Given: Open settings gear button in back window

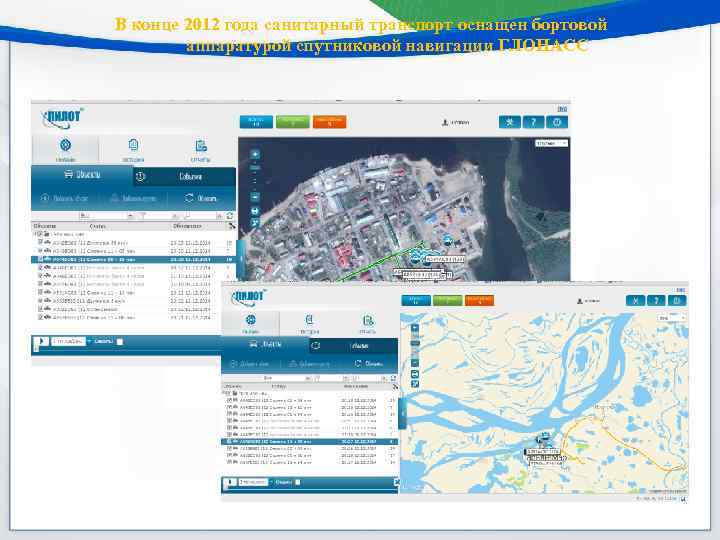Looking at the screenshot, I should tap(510, 122).
